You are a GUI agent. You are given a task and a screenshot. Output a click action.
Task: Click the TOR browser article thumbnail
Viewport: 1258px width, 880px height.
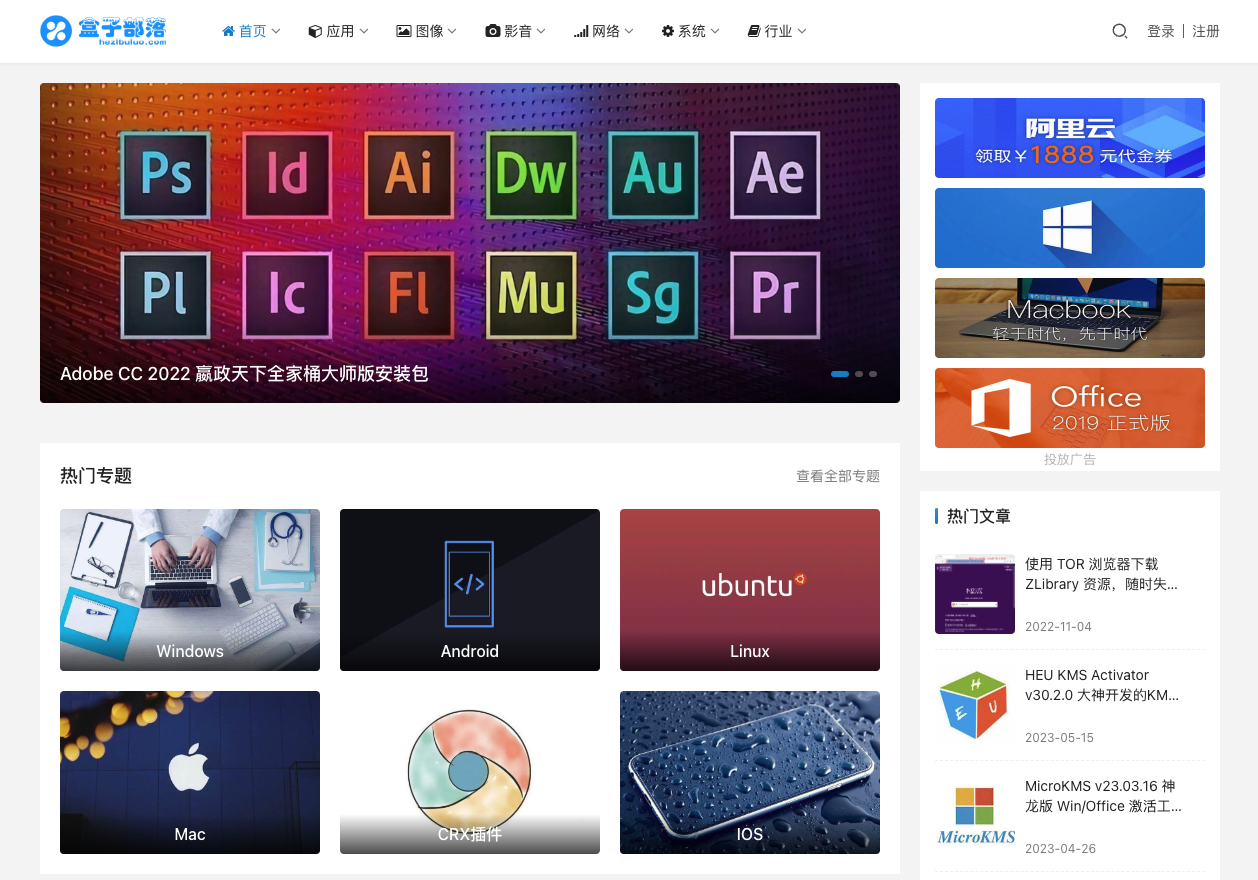(975, 594)
